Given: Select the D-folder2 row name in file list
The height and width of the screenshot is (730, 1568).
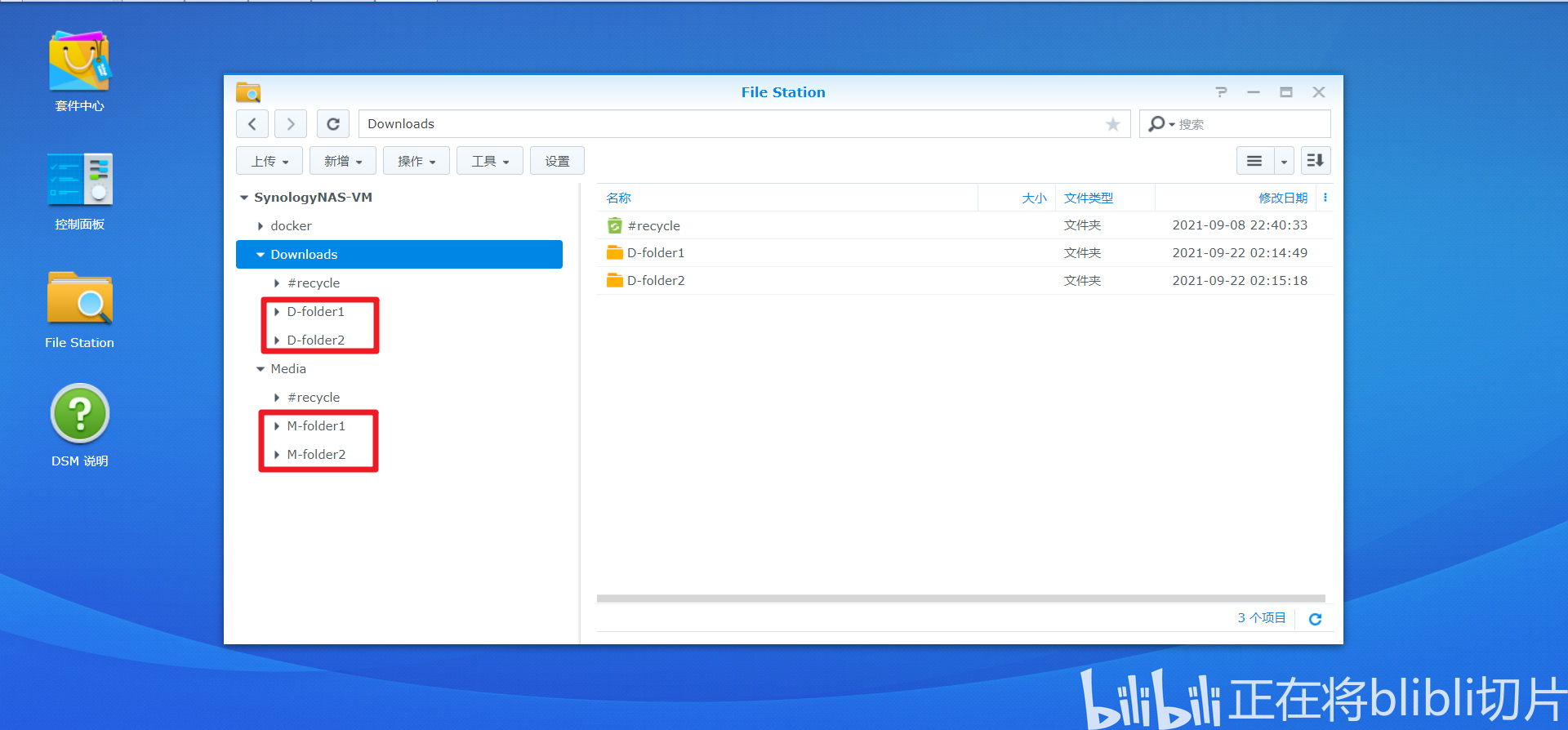Looking at the screenshot, I should [x=656, y=281].
